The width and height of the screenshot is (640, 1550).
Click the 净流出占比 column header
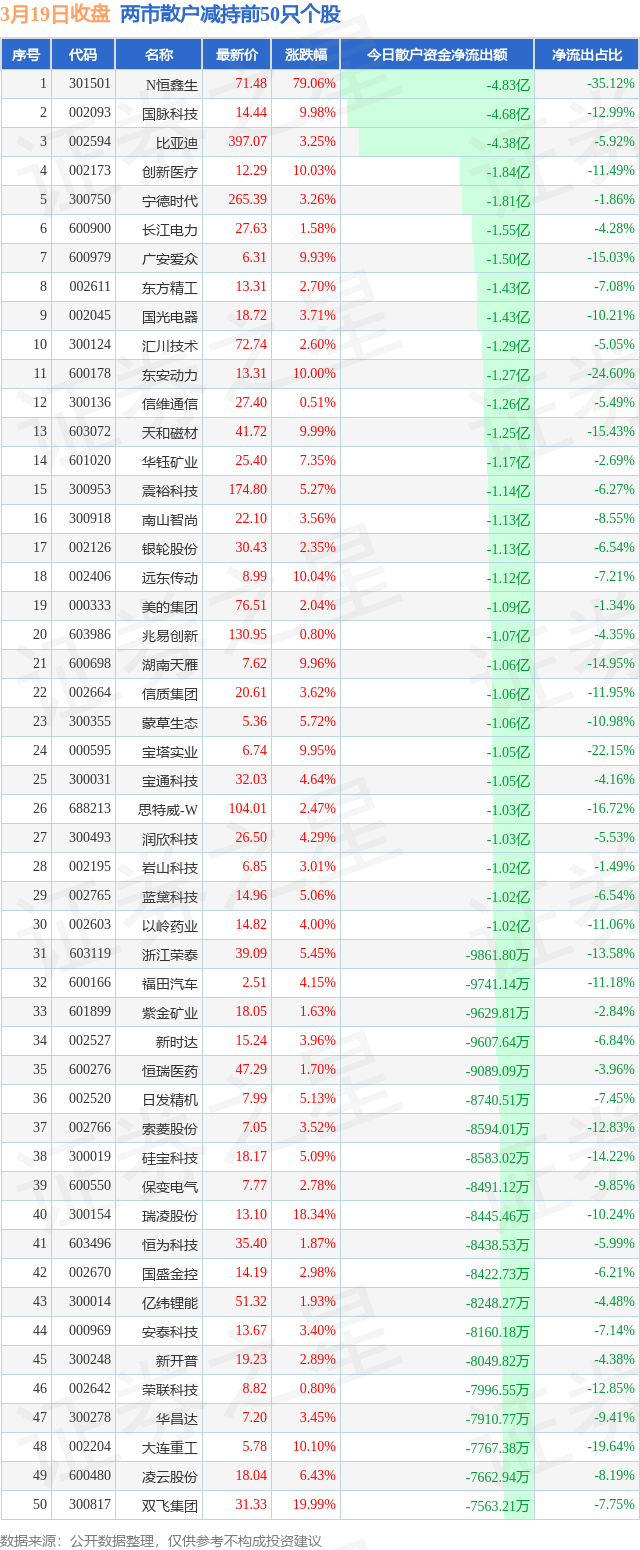(587, 55)
